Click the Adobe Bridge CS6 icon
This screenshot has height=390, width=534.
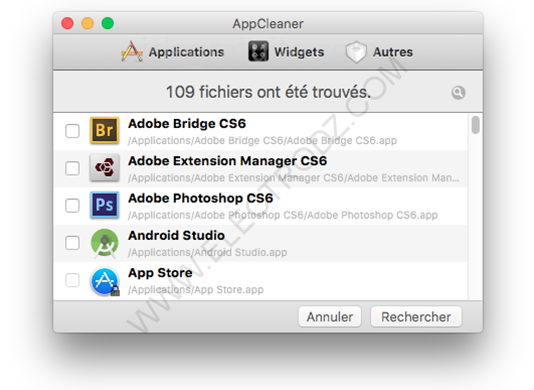pyautogui.click(x=105, y=130)
